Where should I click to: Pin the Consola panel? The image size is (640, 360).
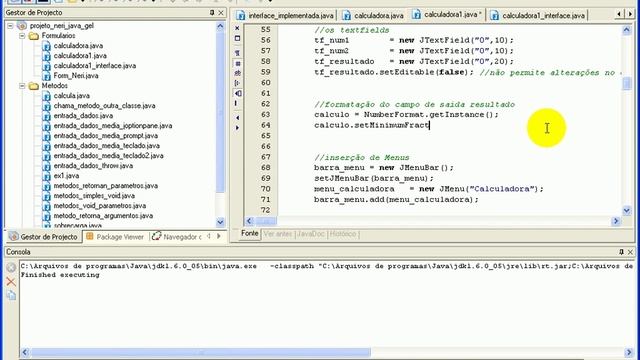pos(621,252)
